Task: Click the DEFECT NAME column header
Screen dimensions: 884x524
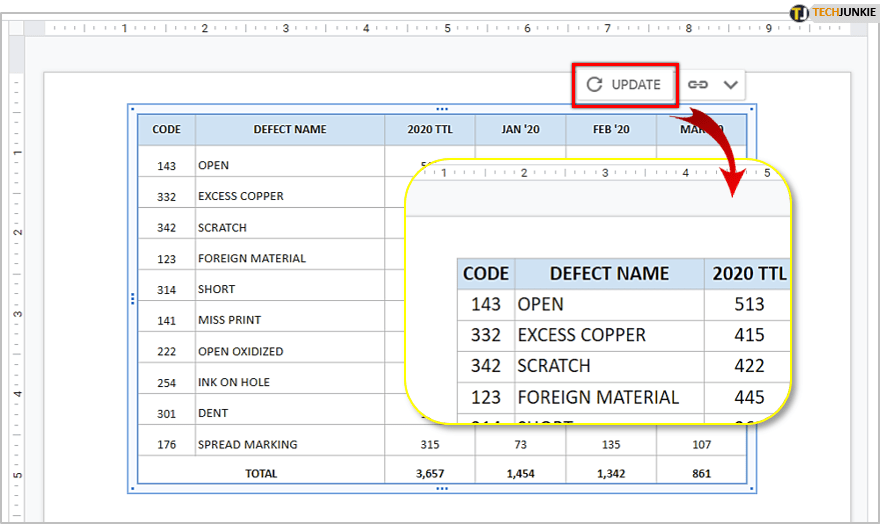Action: pyautogui.click(x=290, y=129)
